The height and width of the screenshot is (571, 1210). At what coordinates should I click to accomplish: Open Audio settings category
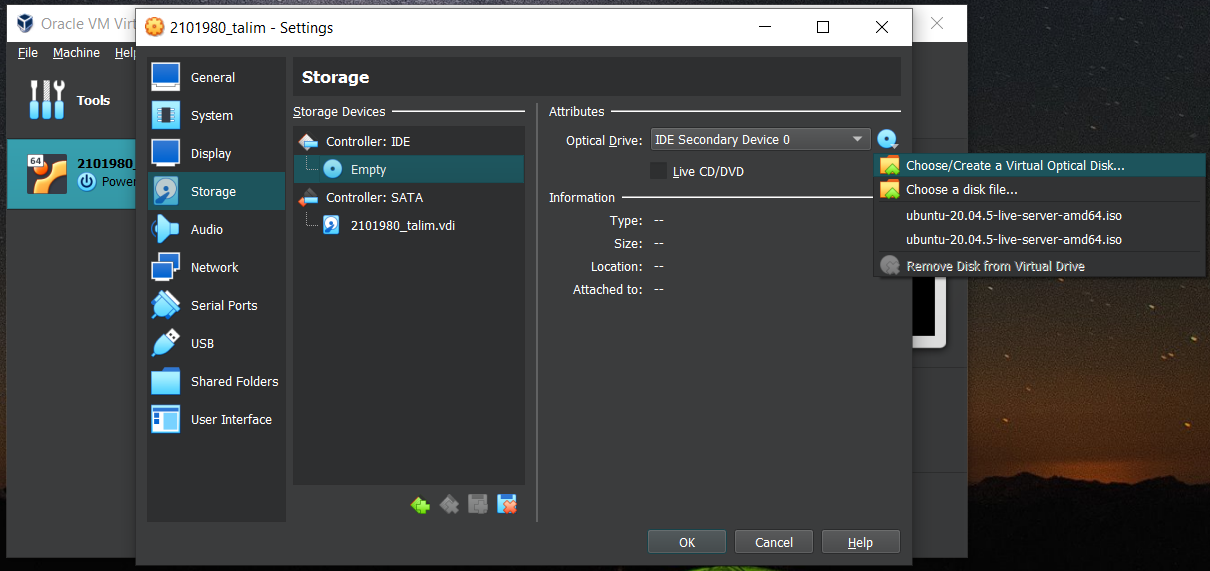click(216, 229)
